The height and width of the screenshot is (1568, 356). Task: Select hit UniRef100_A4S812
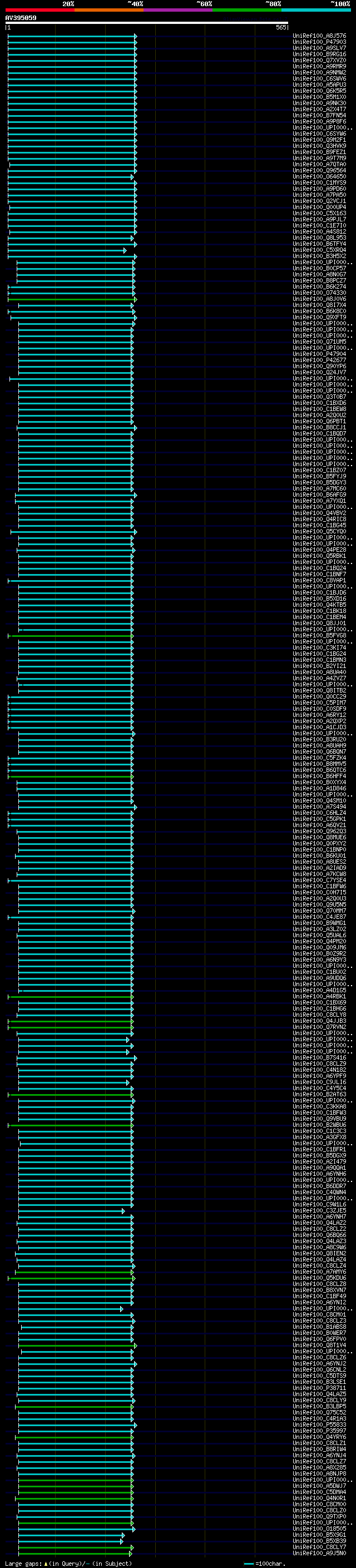pyautogui.click(x=319, y=231)
